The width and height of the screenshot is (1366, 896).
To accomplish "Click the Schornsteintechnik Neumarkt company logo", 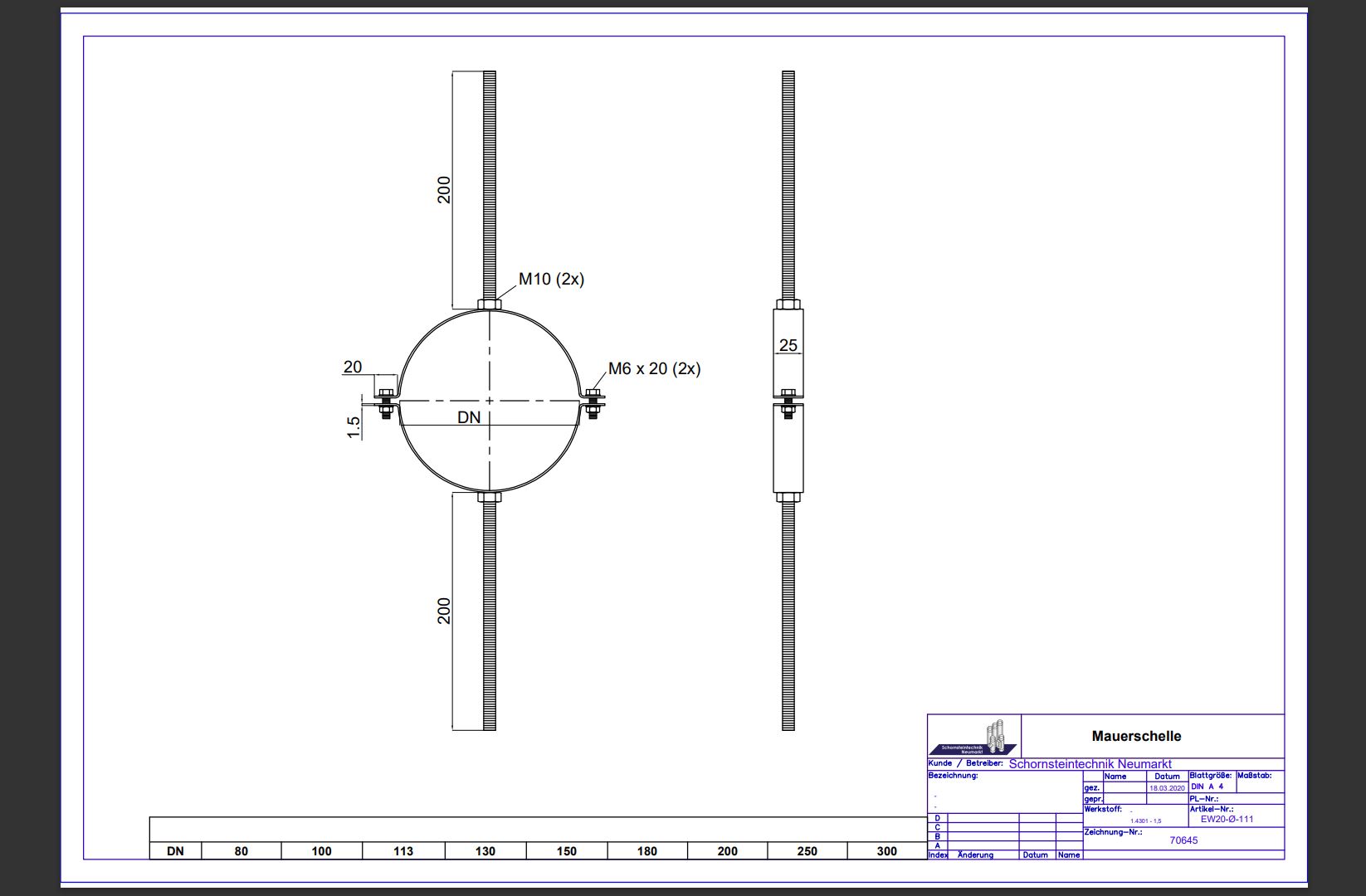I will coord(973,738).
